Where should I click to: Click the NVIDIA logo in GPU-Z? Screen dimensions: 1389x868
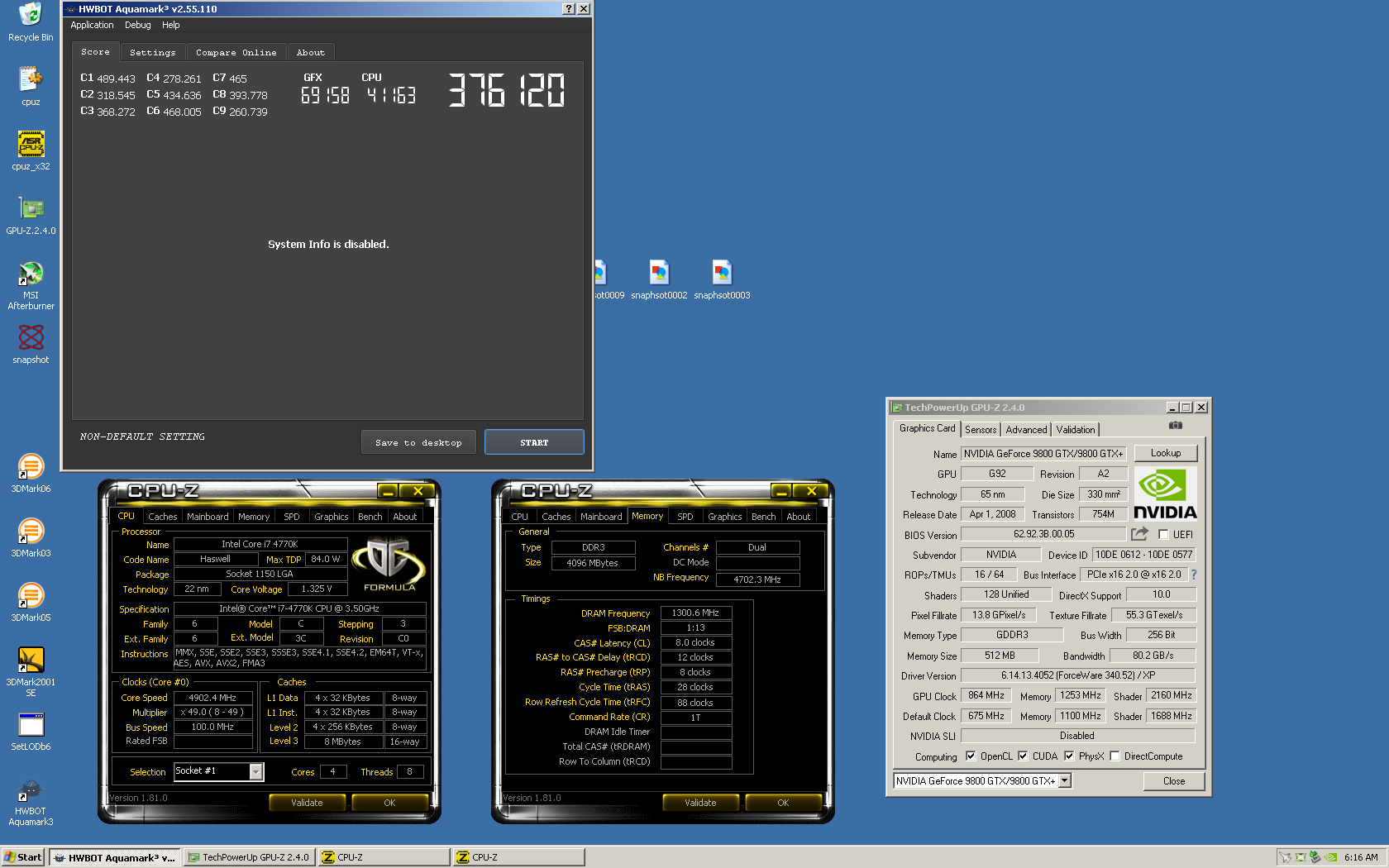point(1165,494)
